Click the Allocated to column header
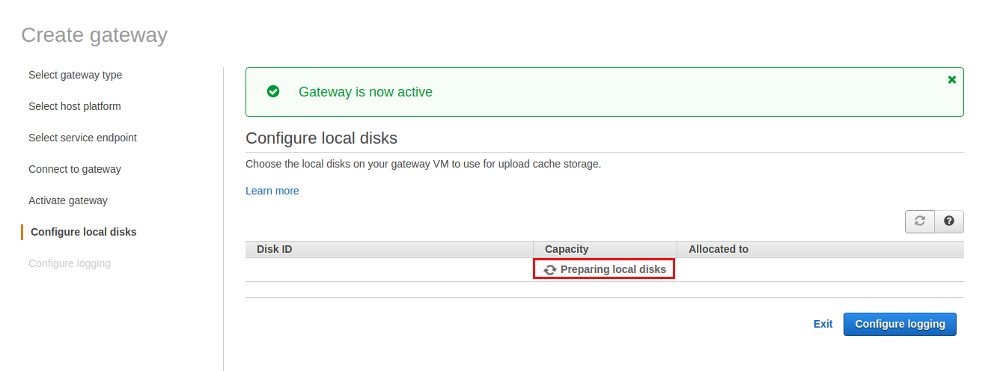1000x371 pixels. [x=718, y=249]
